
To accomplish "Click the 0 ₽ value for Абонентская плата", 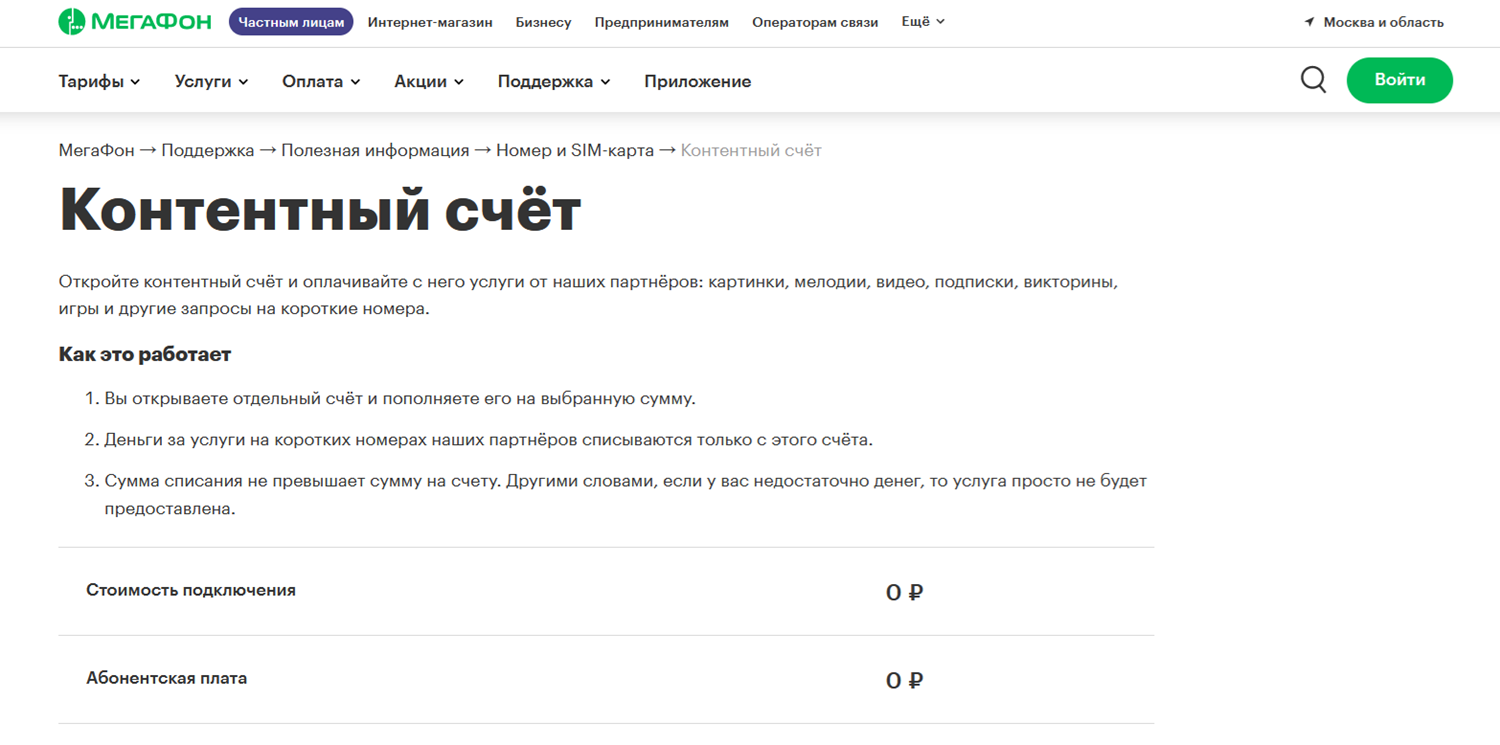I will point(904,680).
